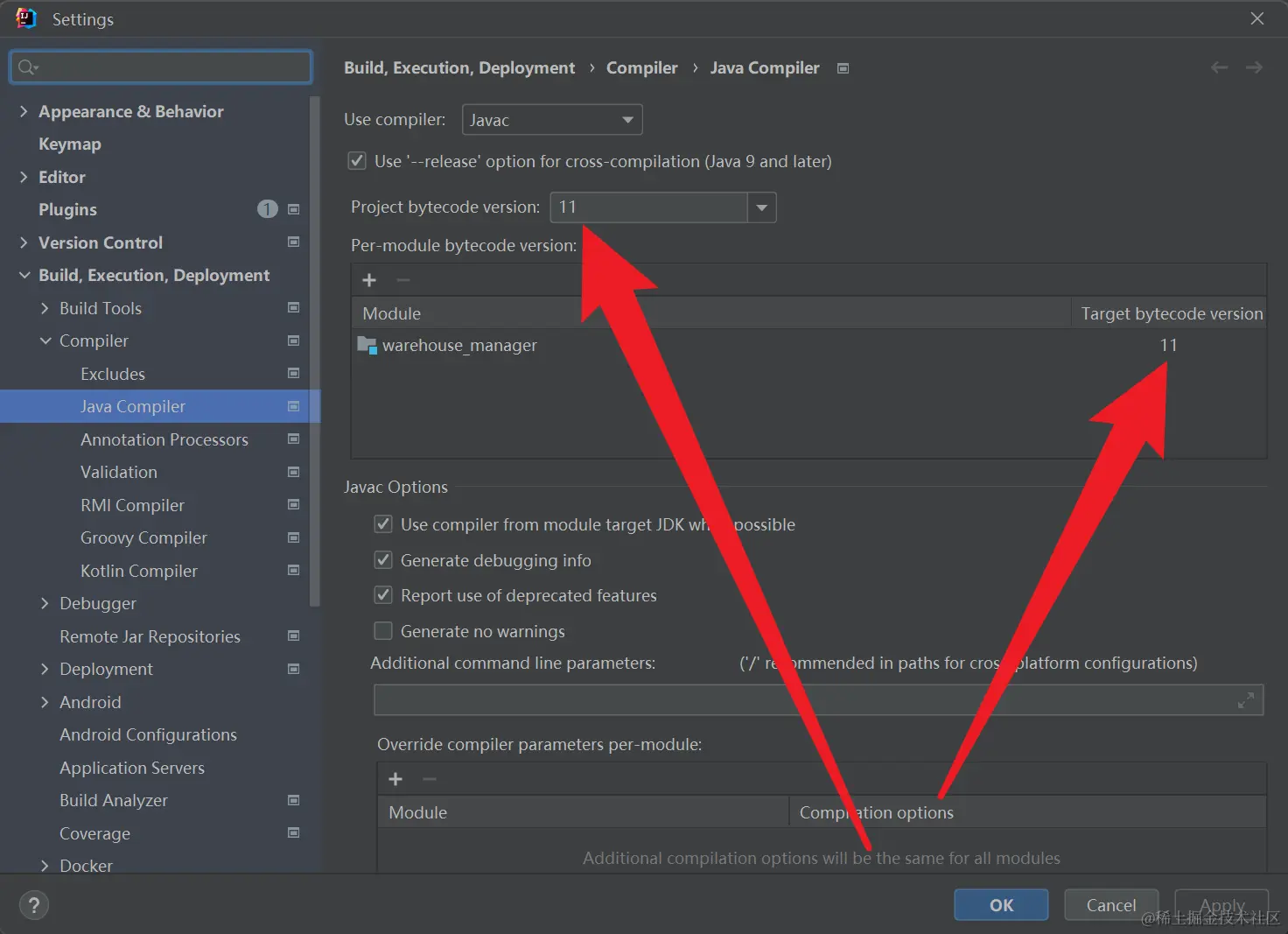This screenshot has height=934, width=1288.
Task: Open Application Servers page
Action: [x=132, y=768]
